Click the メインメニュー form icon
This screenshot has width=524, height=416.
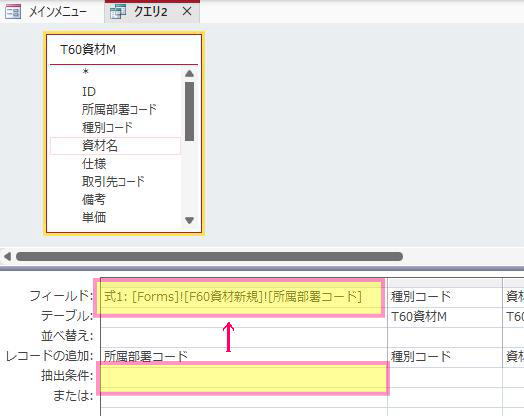pos(14,12)
